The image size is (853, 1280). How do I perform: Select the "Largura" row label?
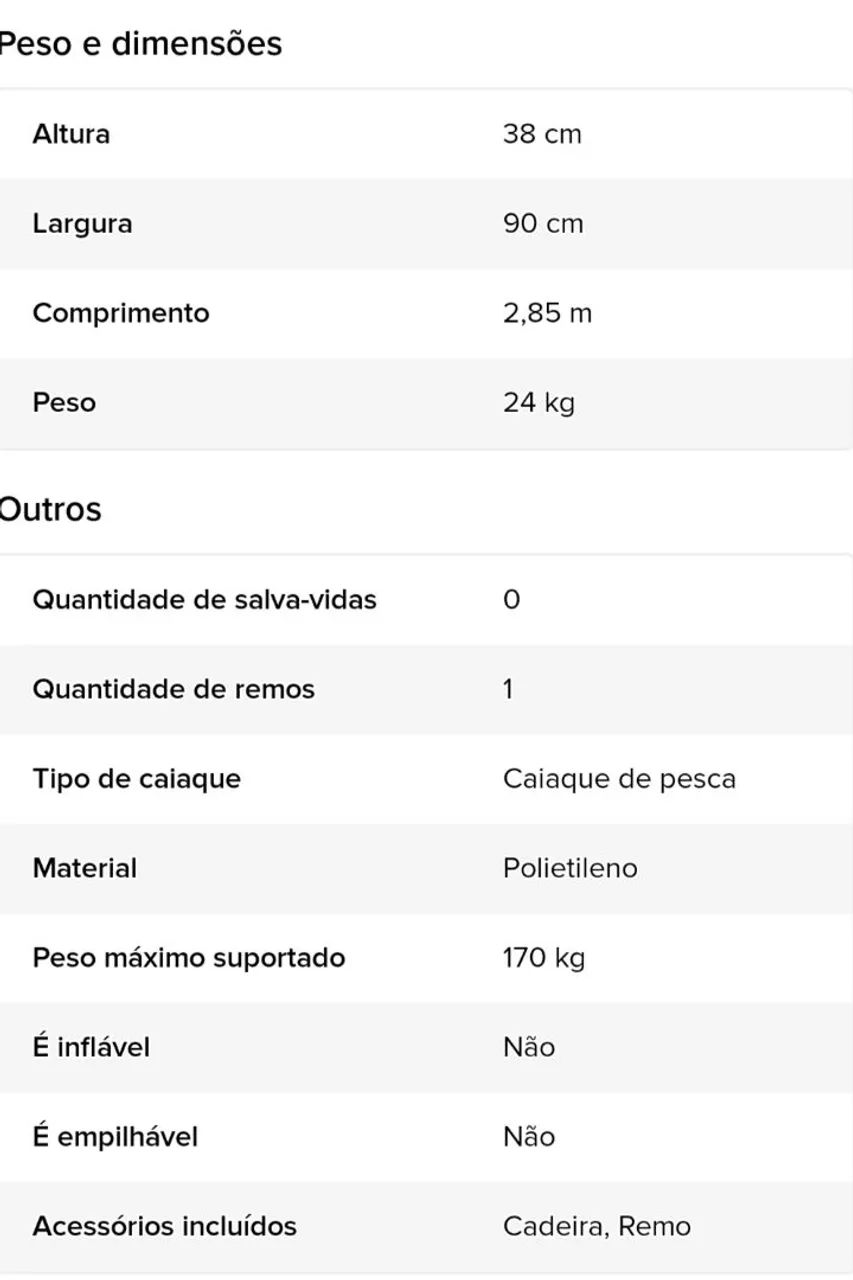click(82, 223)
